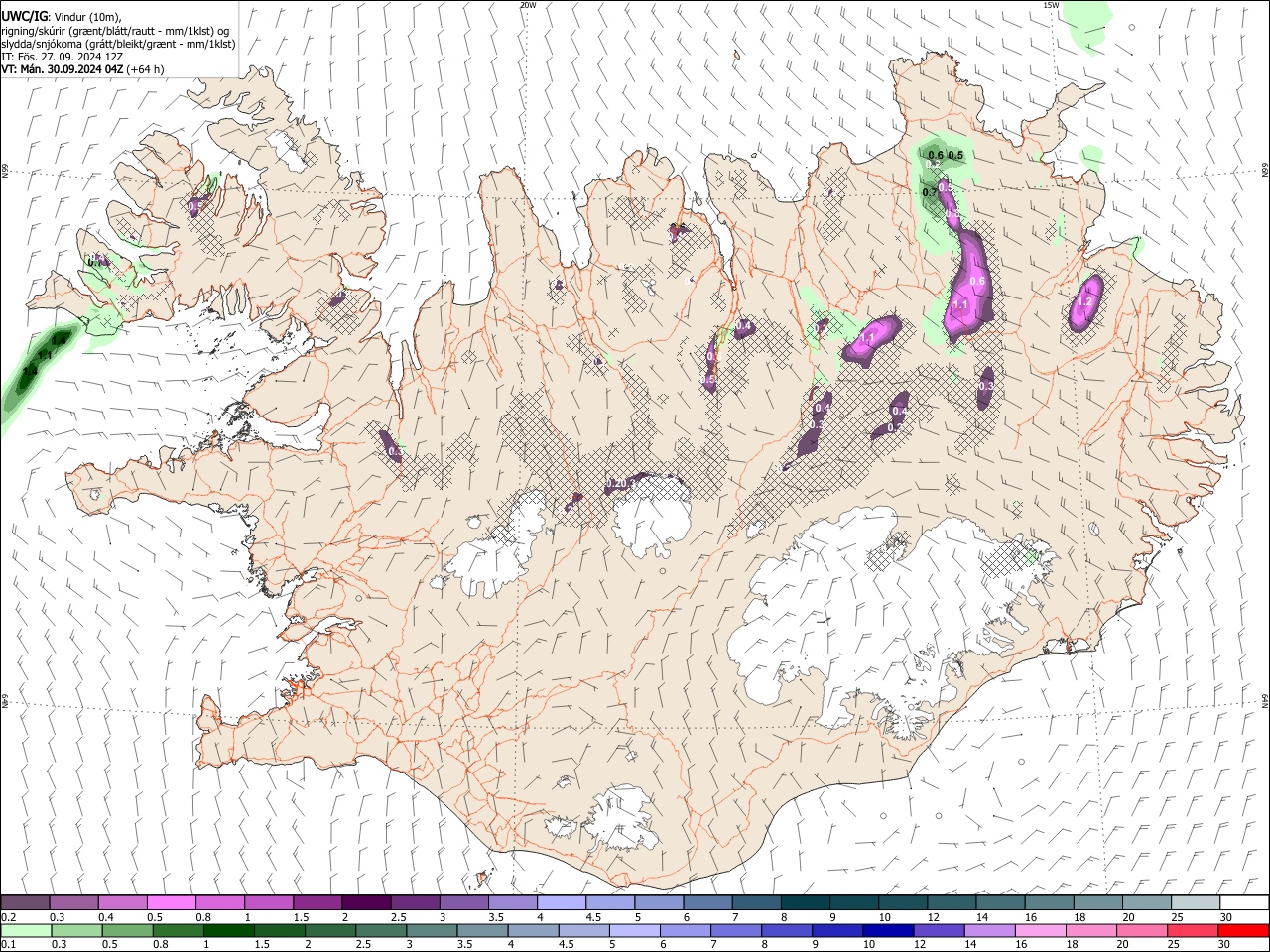Click the '64N' latitude label on the right edge
The width and height of the screenshot is (1270, 952).
pyautogui.click(x=1265, y=700)
